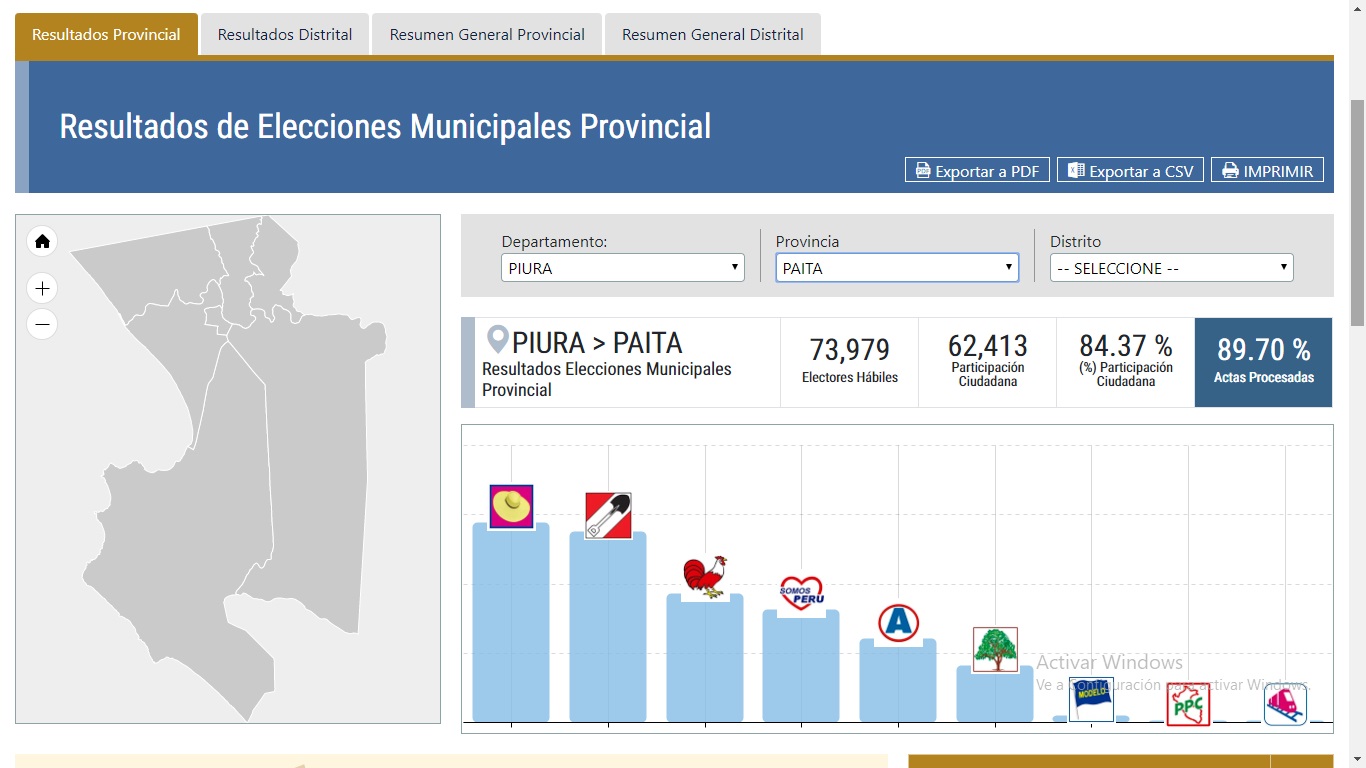
Task: Click the red circled letter A logo
Action: [x=898, y=623]
